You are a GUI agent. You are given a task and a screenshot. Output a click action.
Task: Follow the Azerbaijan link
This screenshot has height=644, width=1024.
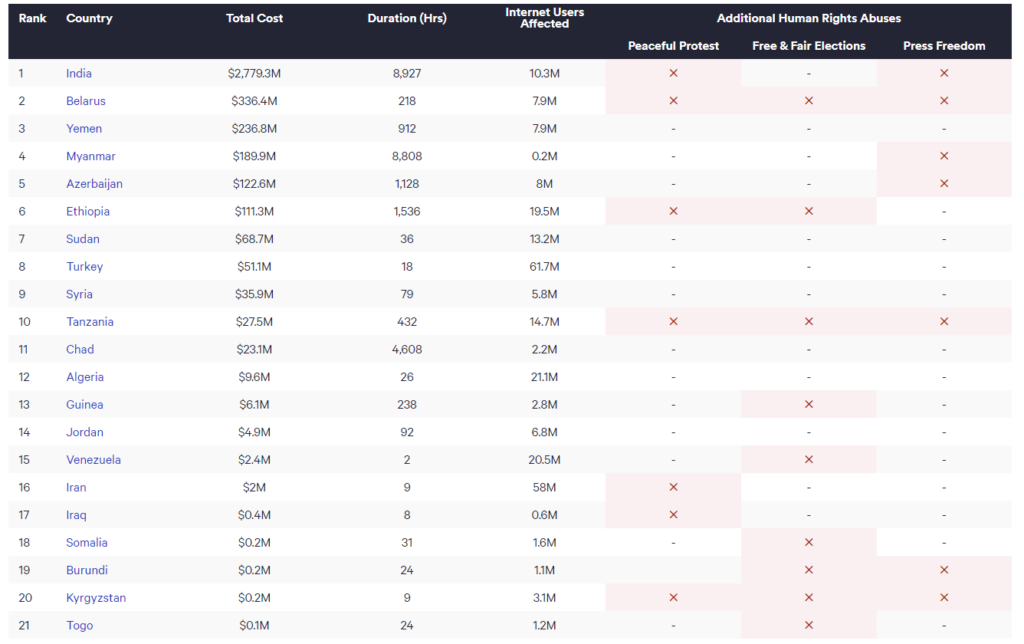coord(94,184)
